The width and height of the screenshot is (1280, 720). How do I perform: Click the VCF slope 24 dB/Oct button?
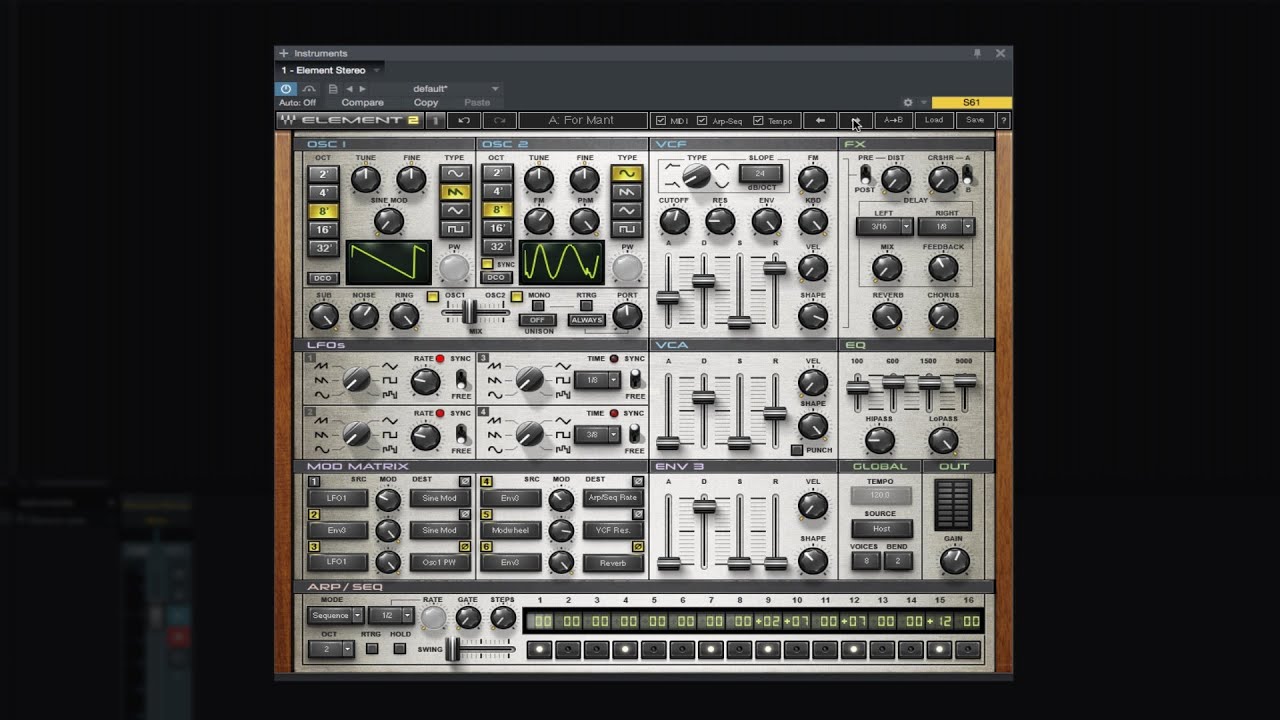(760, 174)
